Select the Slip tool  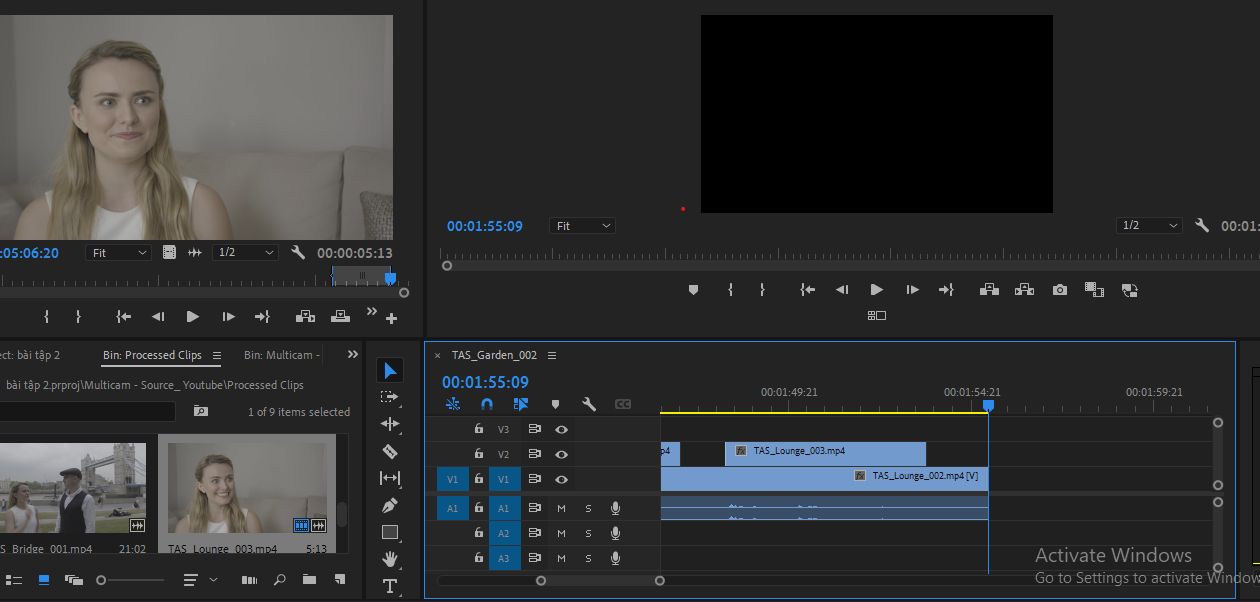pos(390,478)
